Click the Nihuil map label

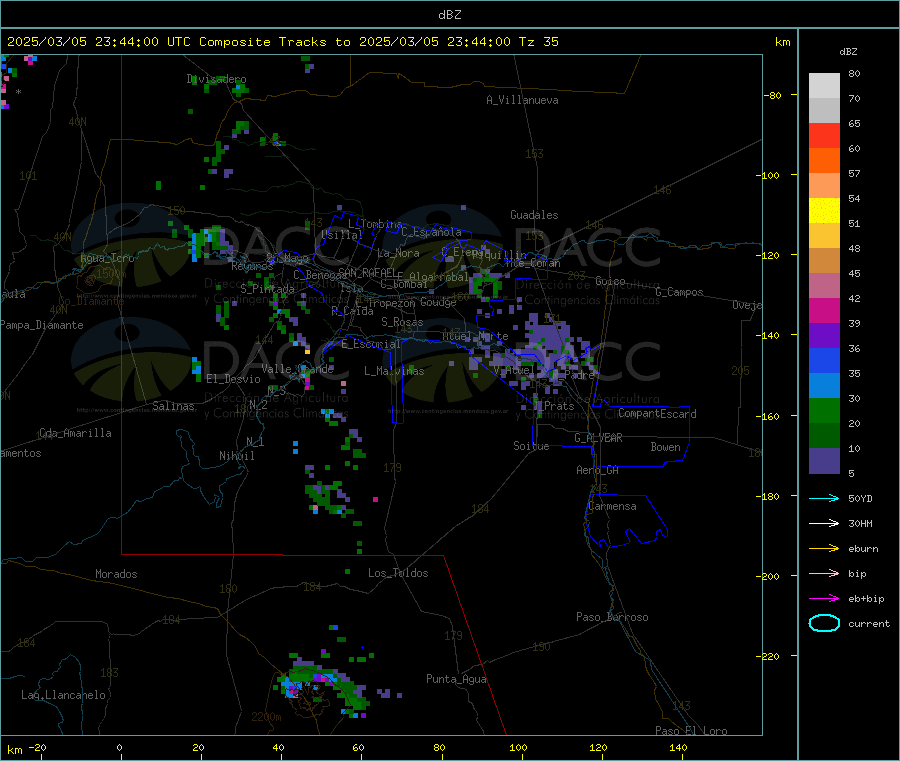[237, 456]
